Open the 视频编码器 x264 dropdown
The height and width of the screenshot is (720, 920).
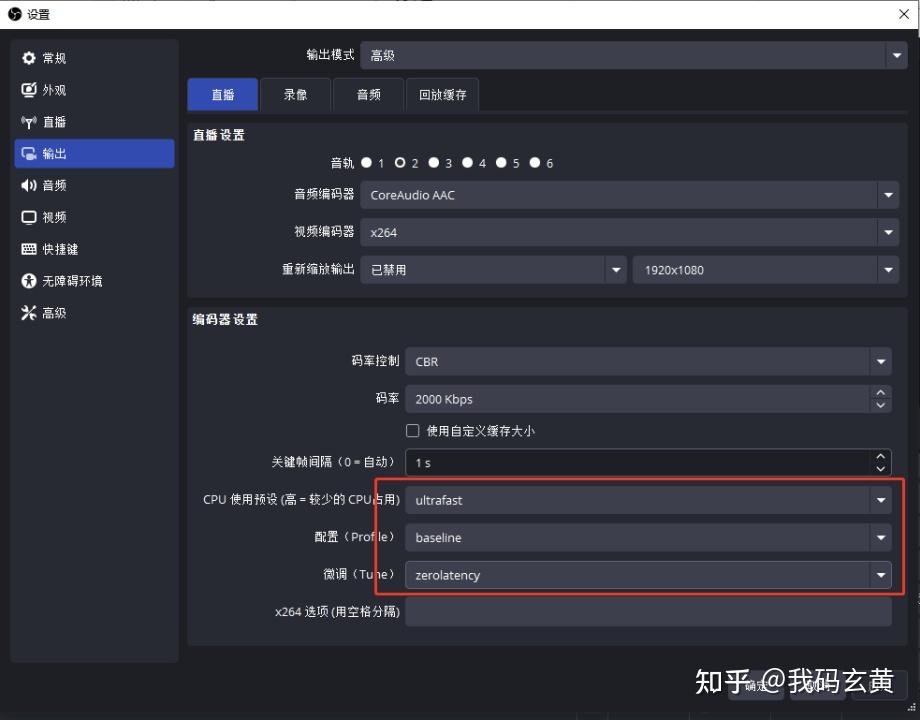click(887, 232)
